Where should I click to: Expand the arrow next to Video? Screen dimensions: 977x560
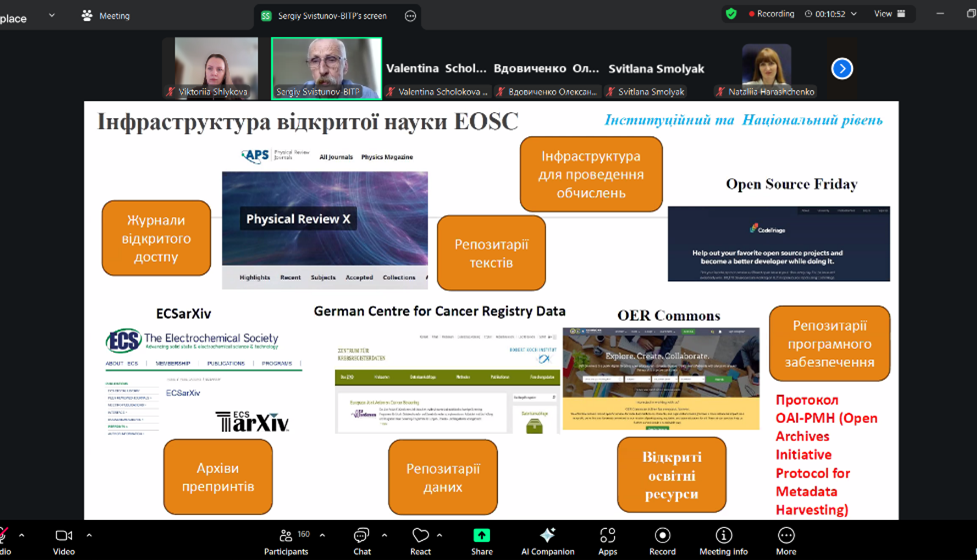pyautogui.click(x=89, y=536)
